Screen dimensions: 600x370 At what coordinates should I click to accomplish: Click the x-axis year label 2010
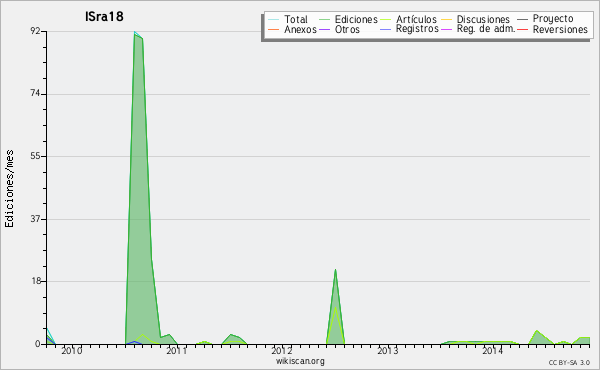72,351
